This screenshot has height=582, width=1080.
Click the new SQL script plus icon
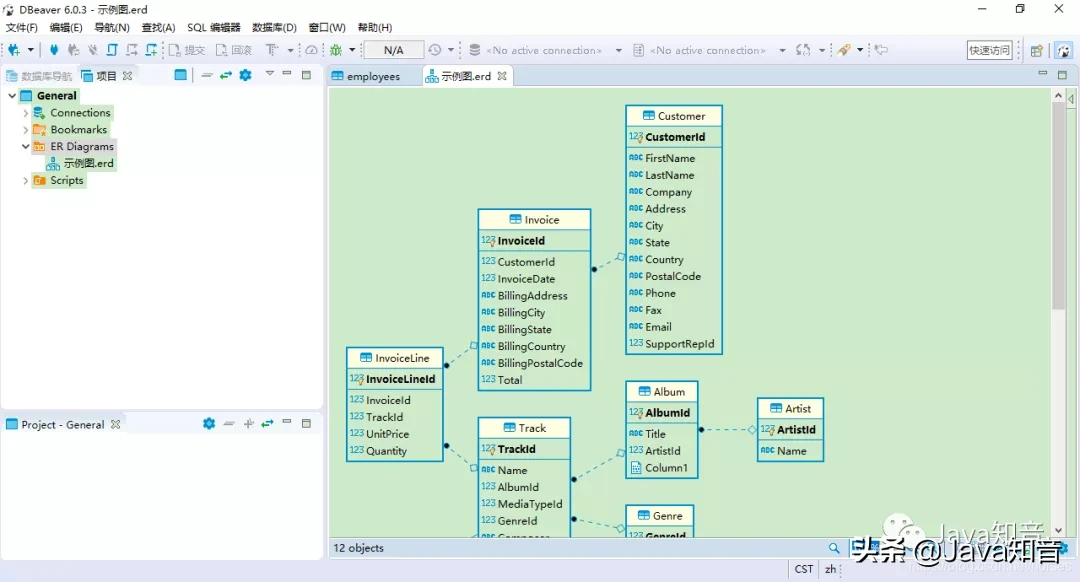pyautogui.click(x=152, y=50)
